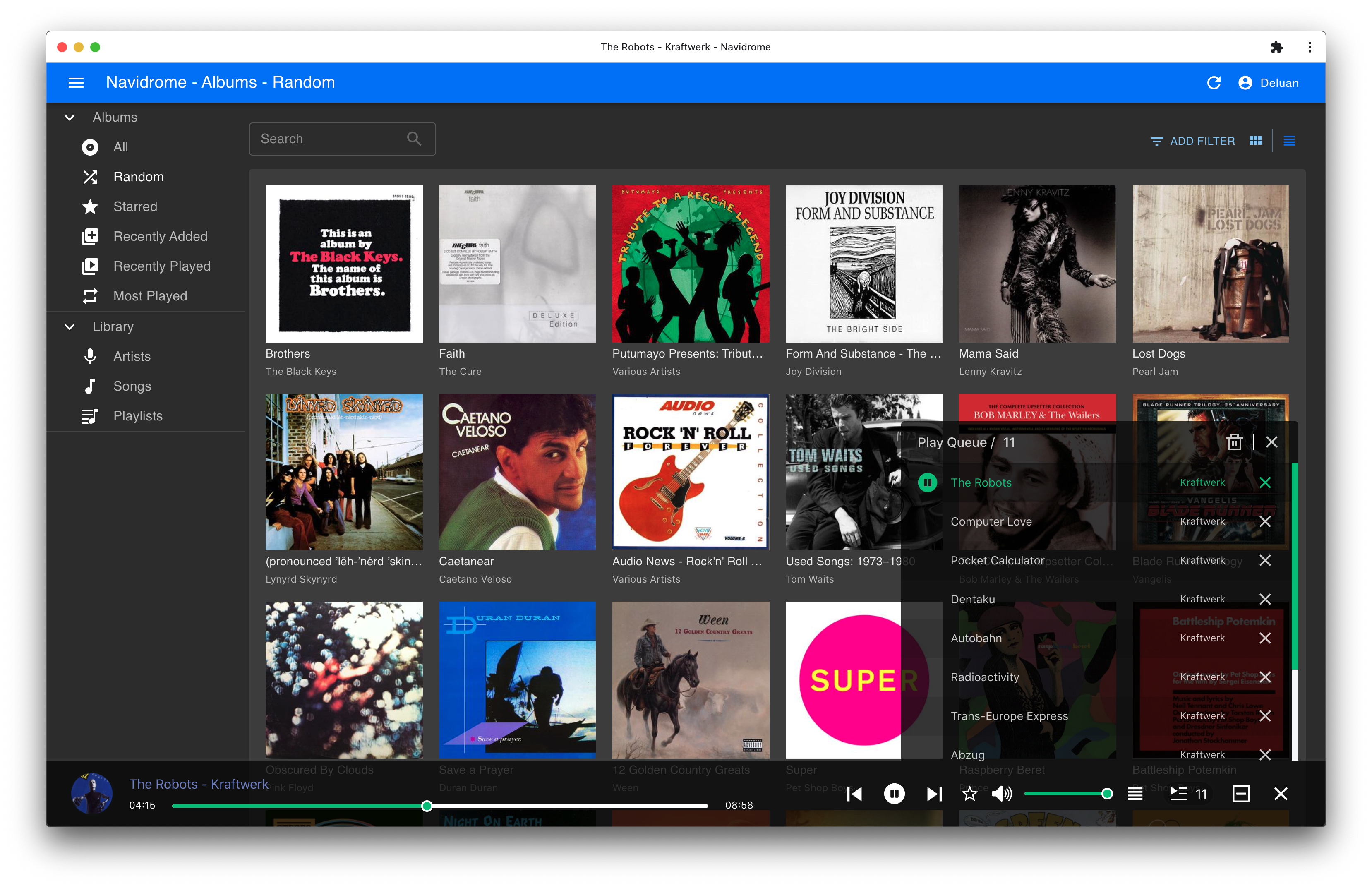Clear the play queue with the trash icon
Image resolution: width=1372 pixels, height=888 pixels.
[1234, 442]
